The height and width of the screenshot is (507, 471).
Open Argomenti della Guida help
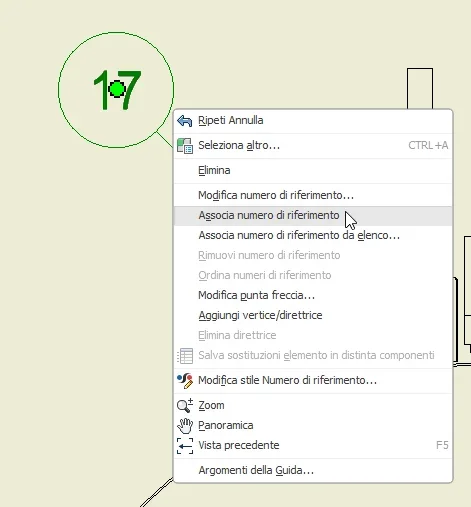(256, 470)
